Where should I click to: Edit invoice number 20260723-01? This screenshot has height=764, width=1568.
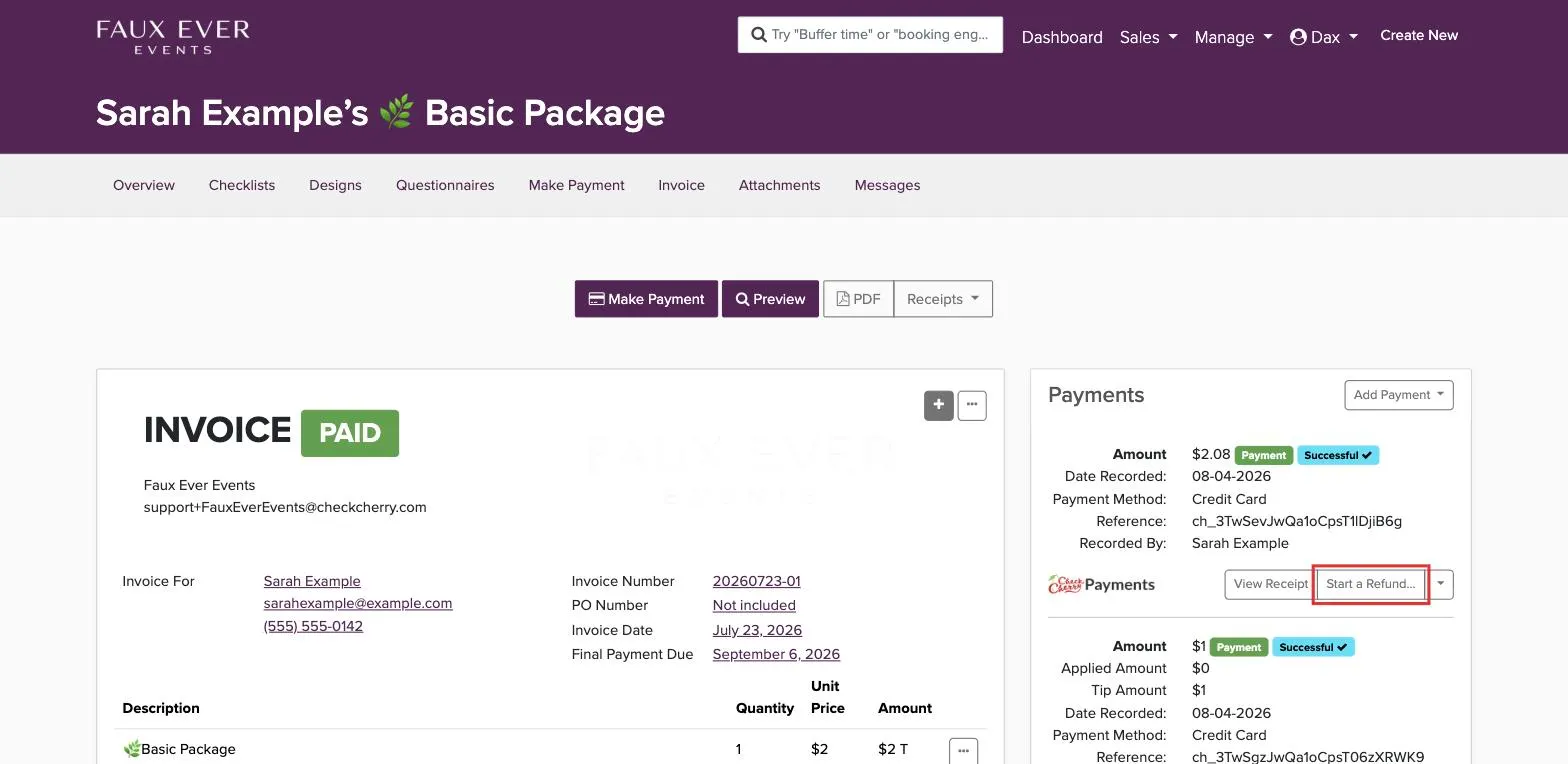click(x=756, y=581)
